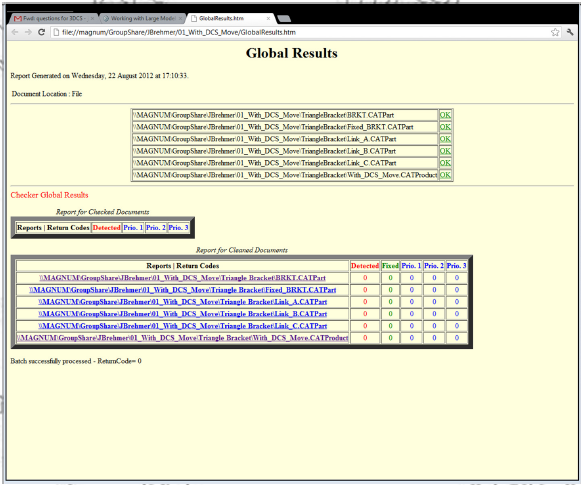581x485 pixels.
Task: Open a new tab button
Action: [284, 19]
